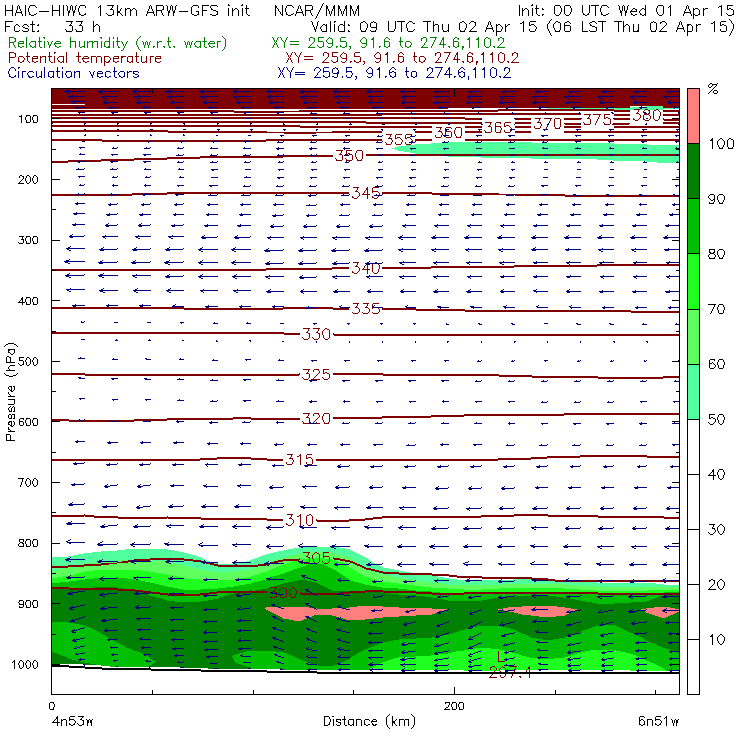
Task: Click the '355' contour label
Action: click(x=400, y=139)
